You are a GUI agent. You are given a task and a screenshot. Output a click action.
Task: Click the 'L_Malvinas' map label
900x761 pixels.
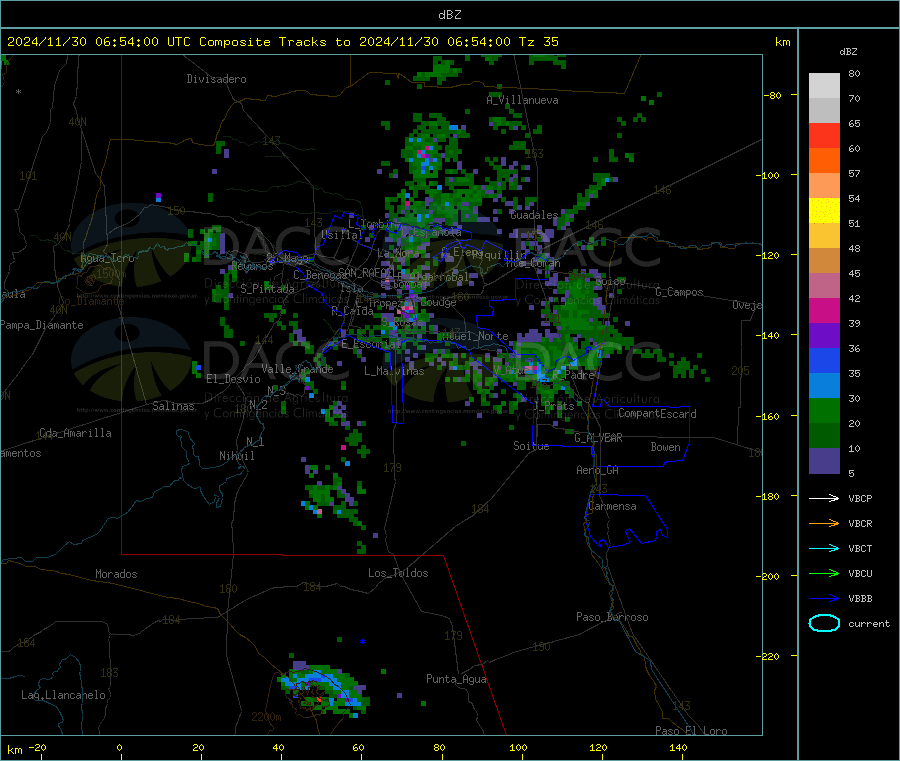pos(394,371)
